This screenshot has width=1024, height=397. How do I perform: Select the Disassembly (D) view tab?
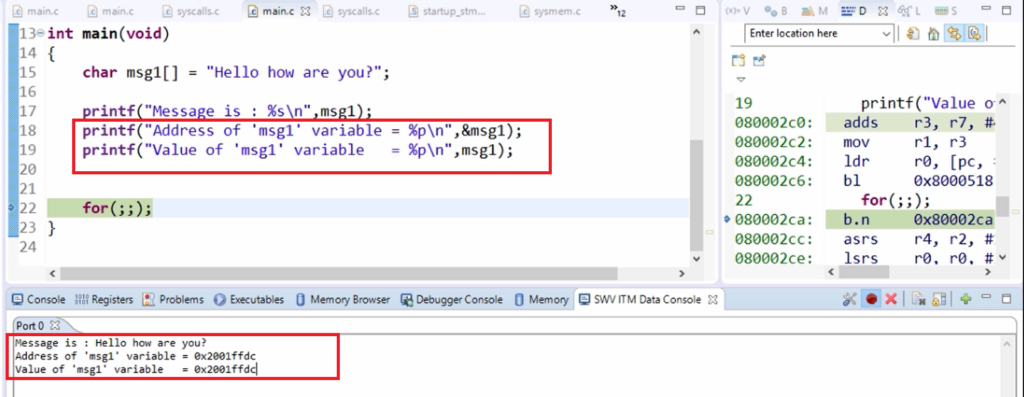pos(854,11)
